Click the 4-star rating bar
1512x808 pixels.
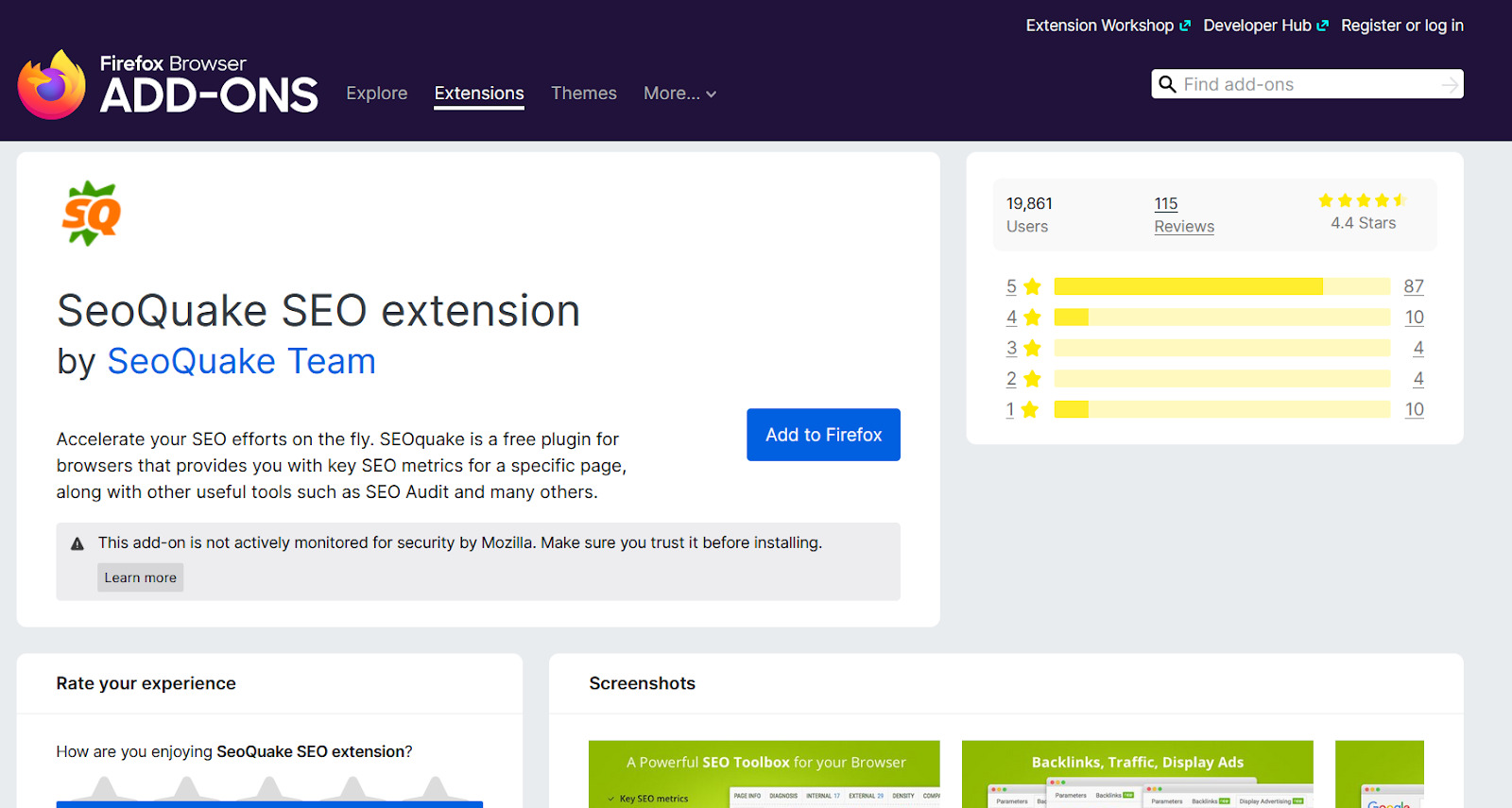(1222, 318)
